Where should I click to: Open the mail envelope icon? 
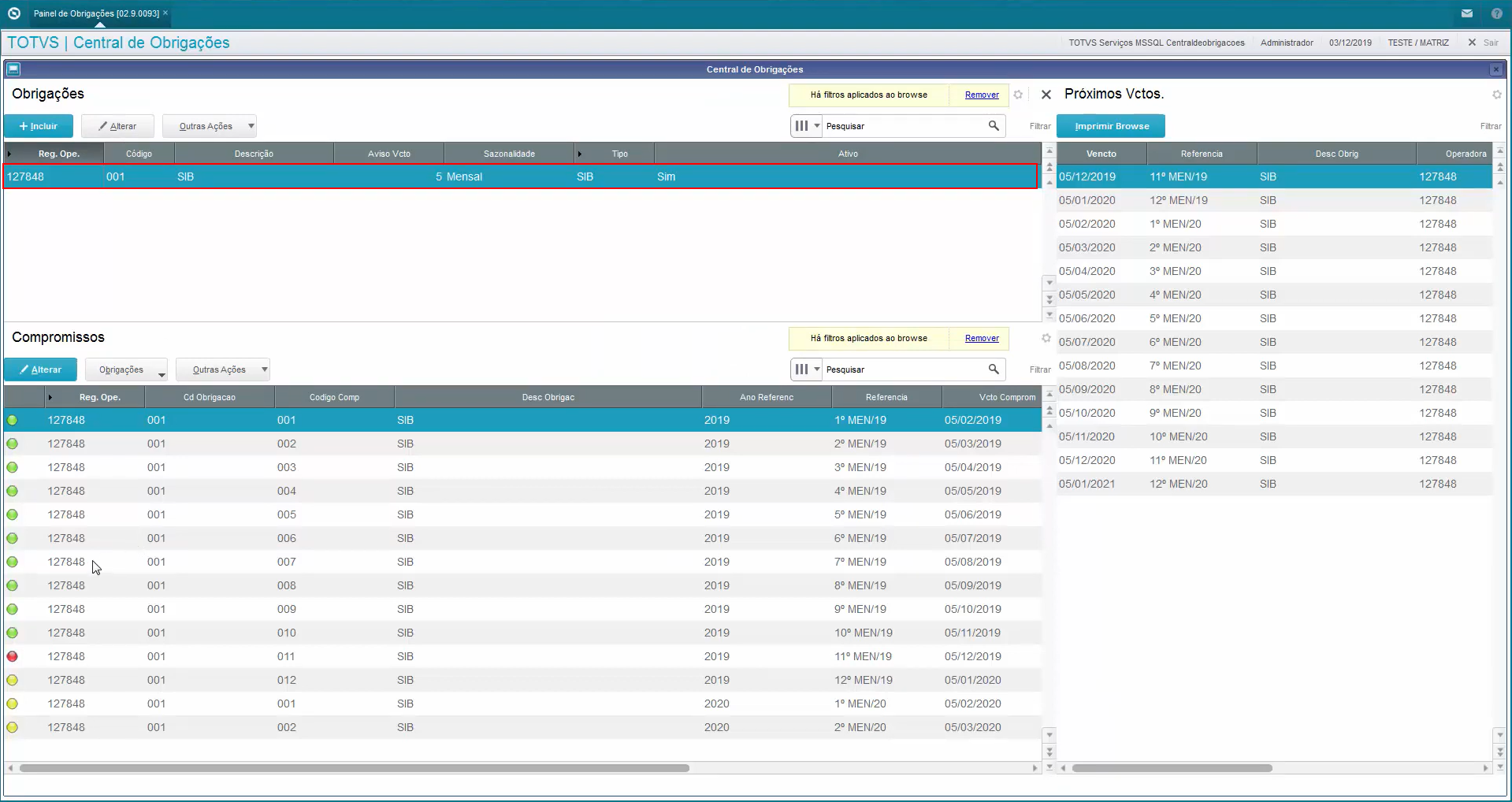[1467, 13]
